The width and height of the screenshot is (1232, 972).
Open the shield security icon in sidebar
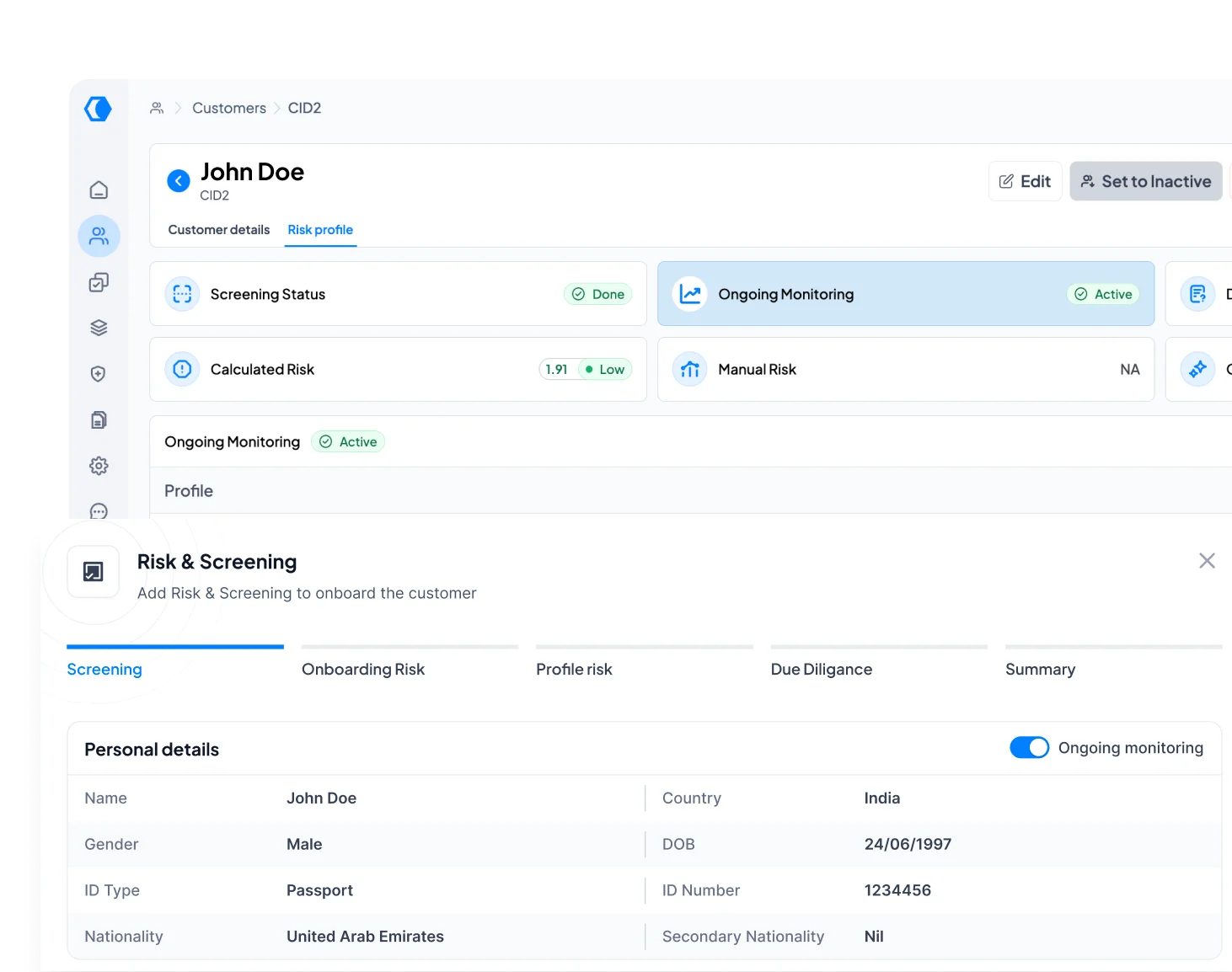pyautogui.click(x=99, y=373)
